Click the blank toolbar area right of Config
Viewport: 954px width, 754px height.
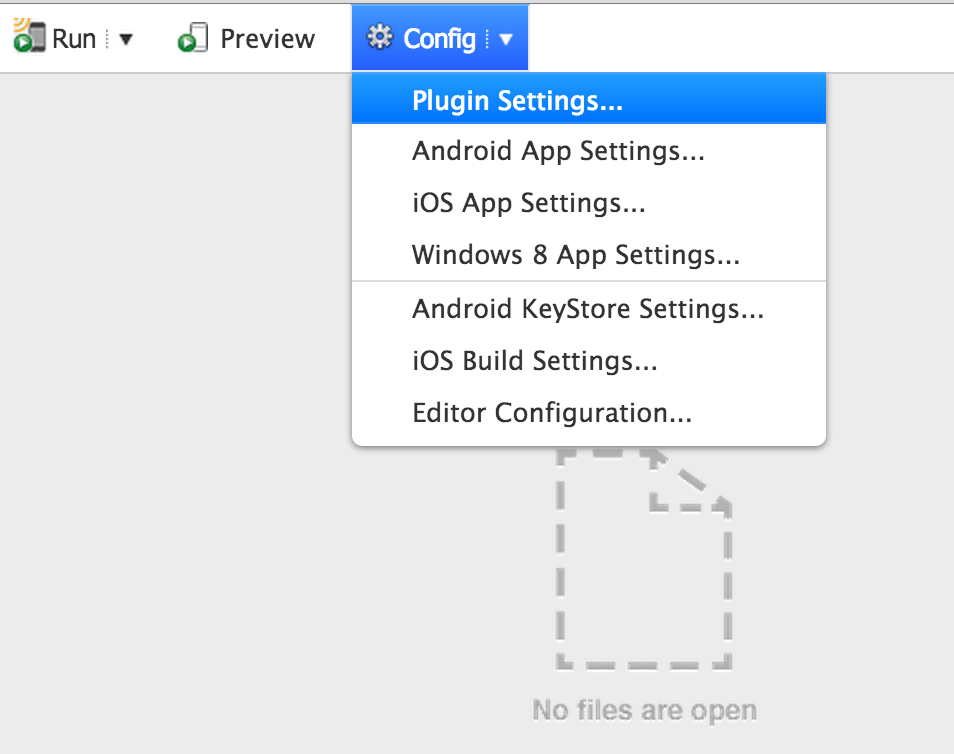tap(740, 38)
